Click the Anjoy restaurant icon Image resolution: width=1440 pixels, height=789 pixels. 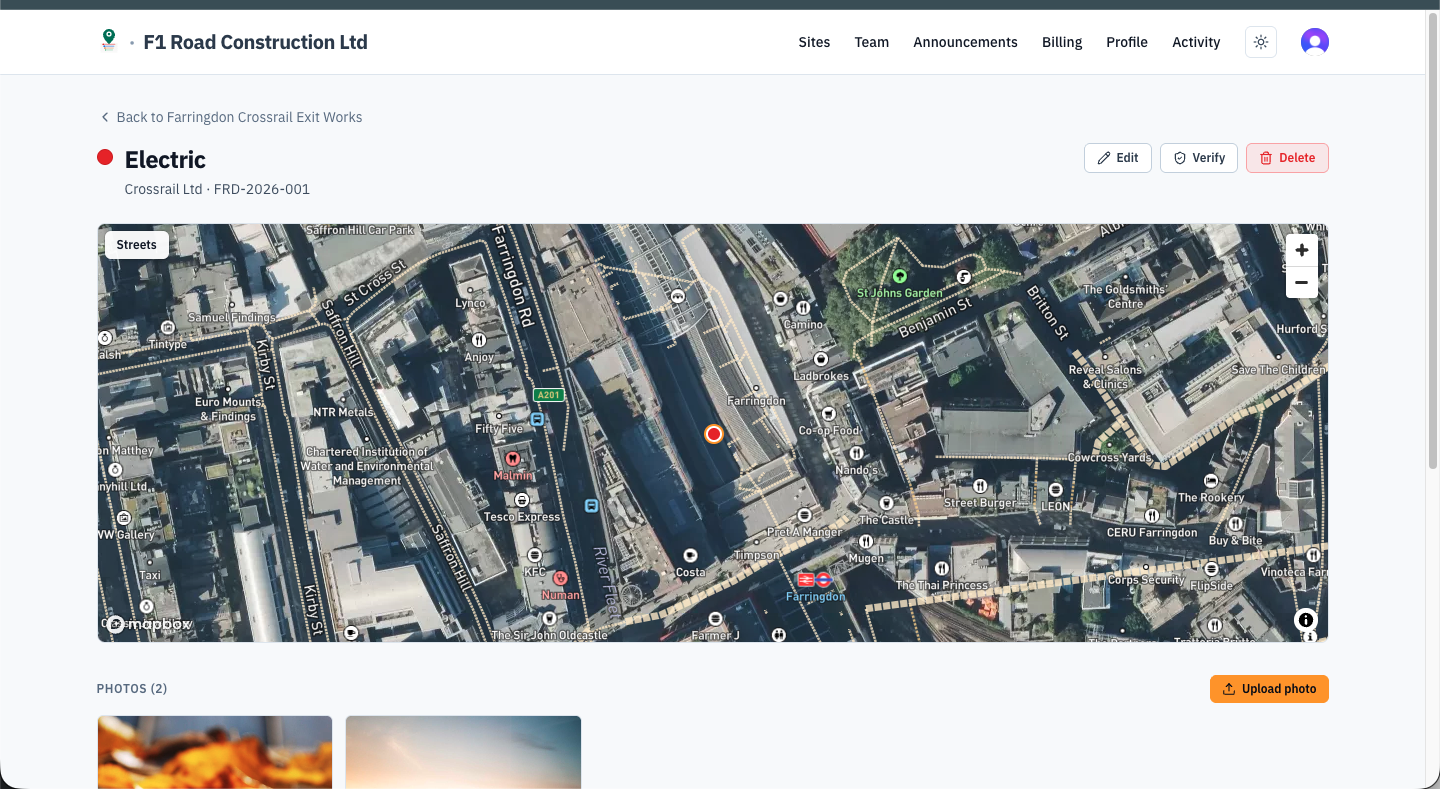tap(479, 340)
